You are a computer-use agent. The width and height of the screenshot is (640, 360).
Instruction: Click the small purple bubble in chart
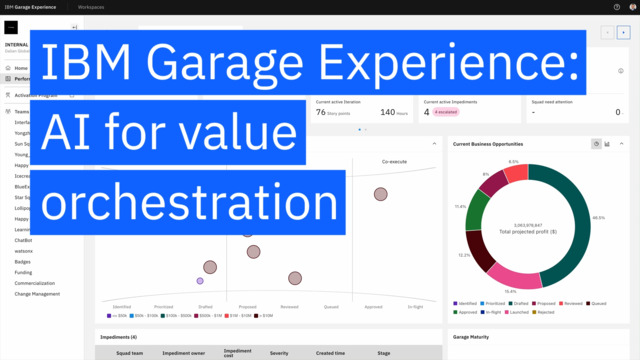pos(200,281)
